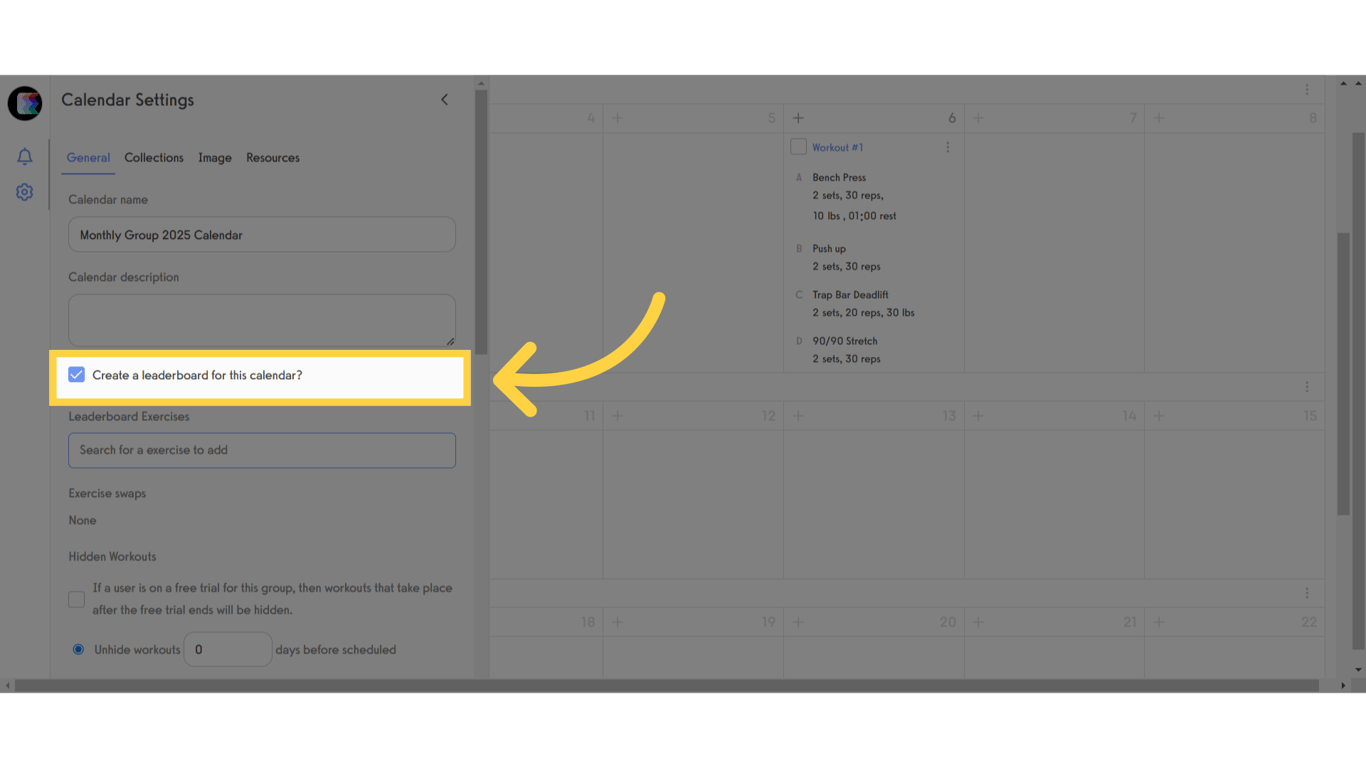
Task: Click the Trap Bar Deadlift exercise name
Action: (x=850, y=295)
